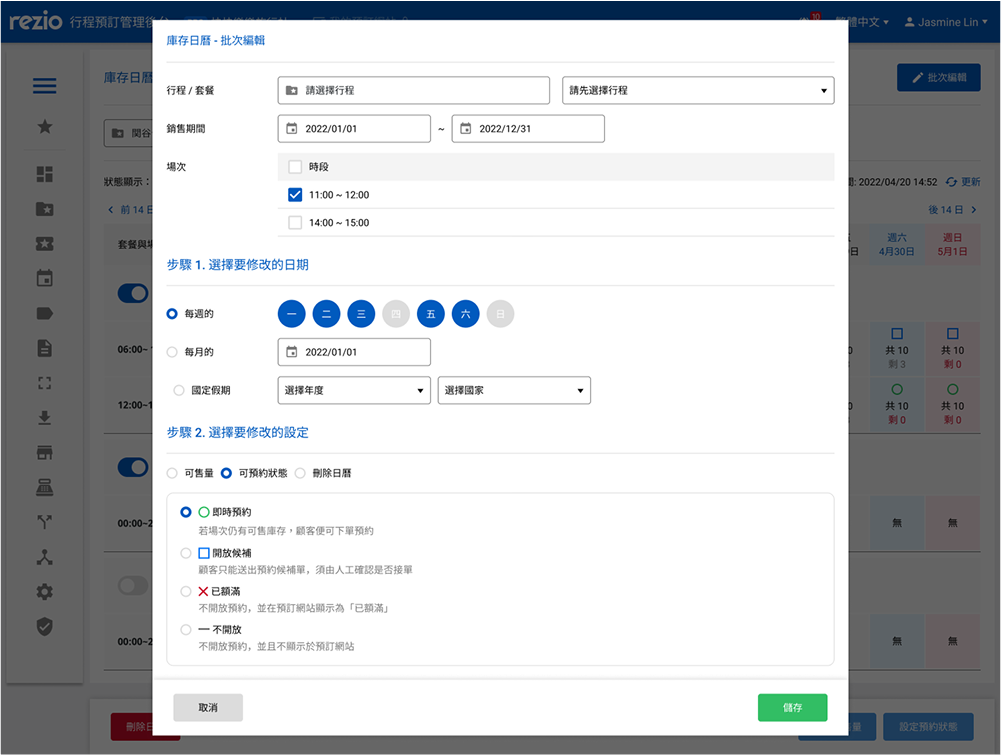The height and width of the screenshot is (755, 1001).
Task: Click the green 儲存 save button
Action: pos(792,708)
